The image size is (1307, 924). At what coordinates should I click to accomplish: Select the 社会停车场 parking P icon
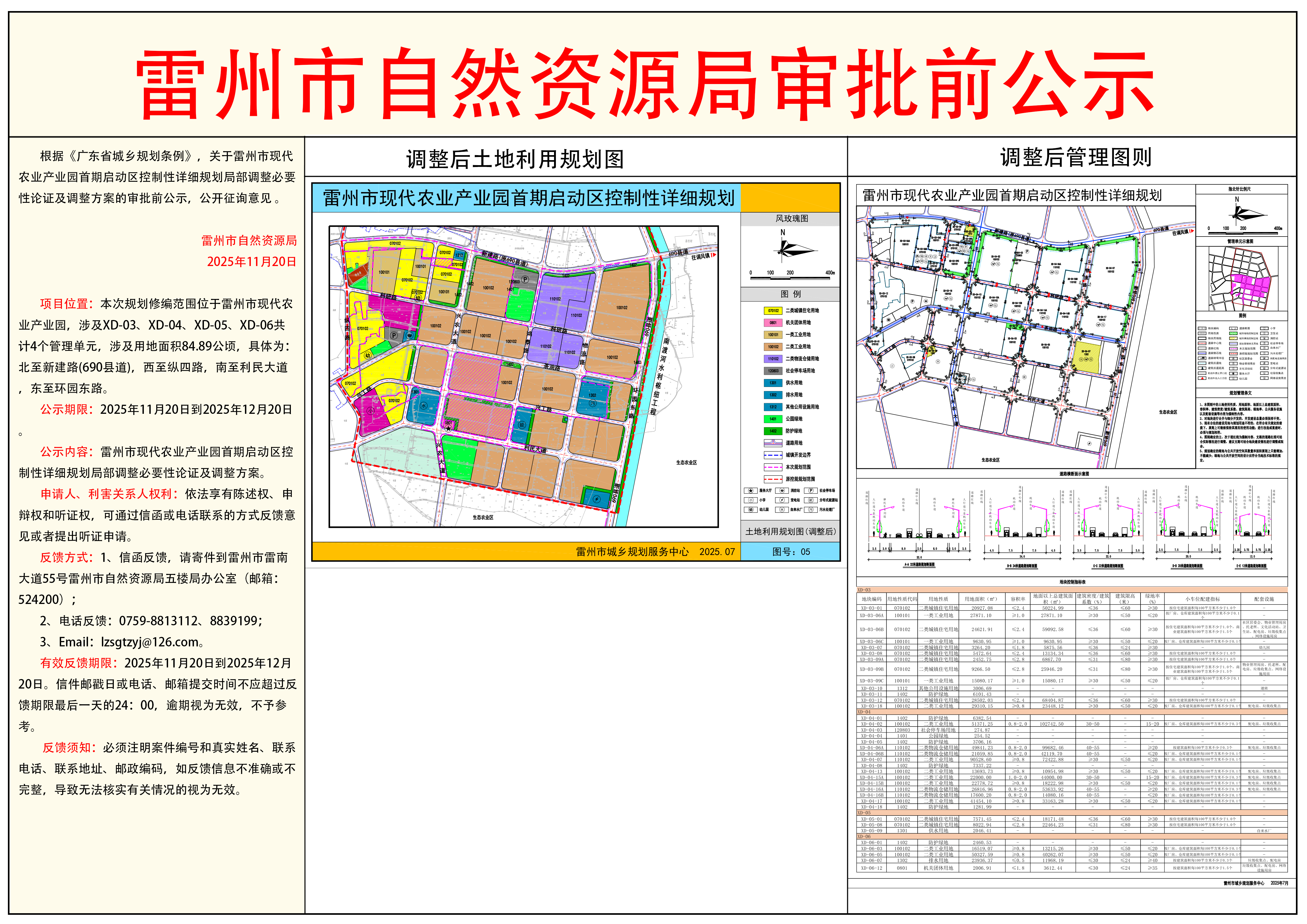pos(811,491)
